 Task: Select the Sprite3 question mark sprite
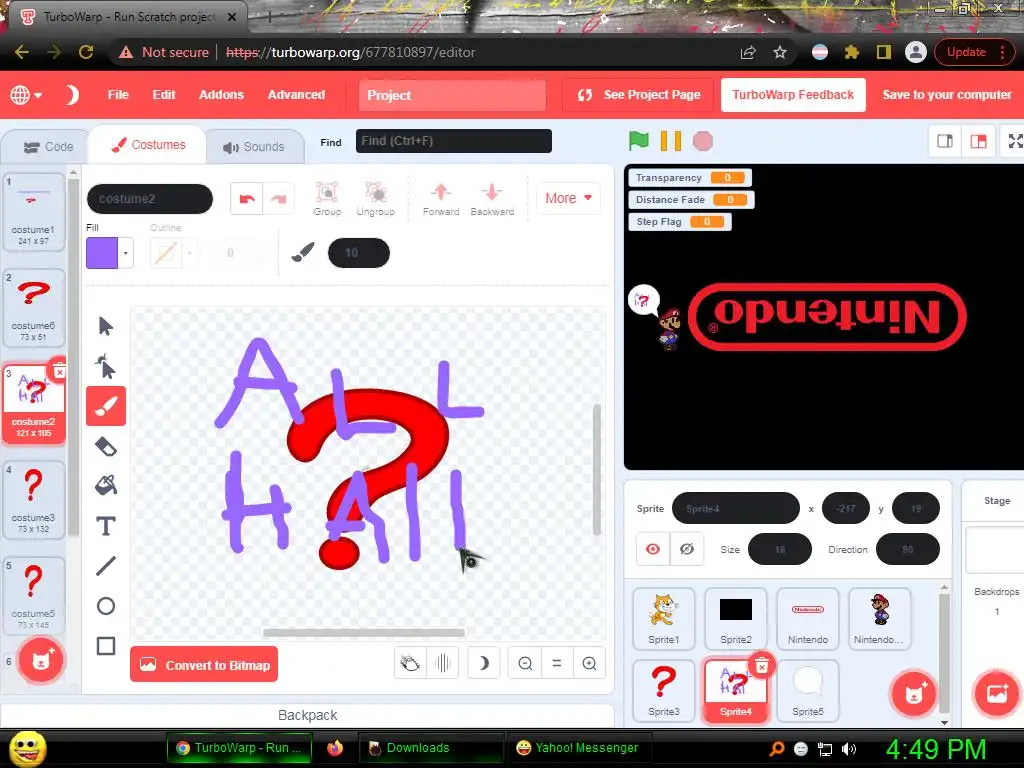click(x=664, y=690)
